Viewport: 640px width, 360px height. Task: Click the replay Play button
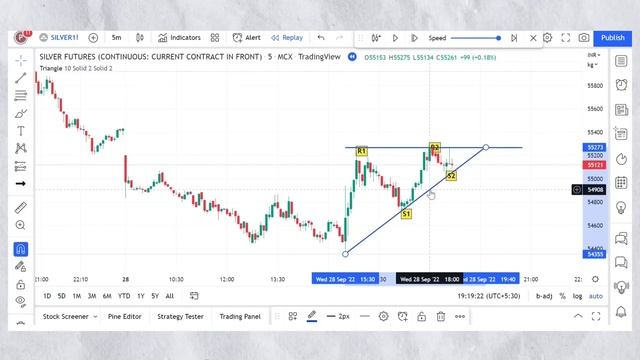[x=395, y=38]
